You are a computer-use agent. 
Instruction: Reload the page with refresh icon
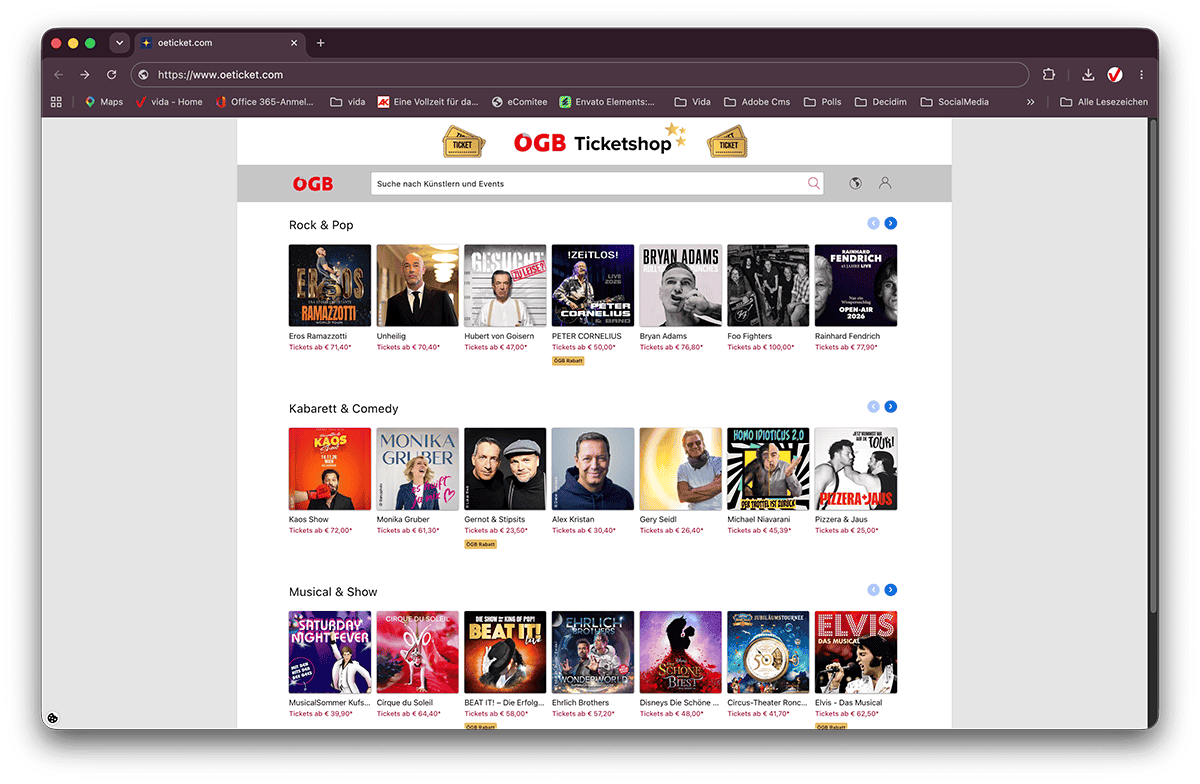[112, 75]
